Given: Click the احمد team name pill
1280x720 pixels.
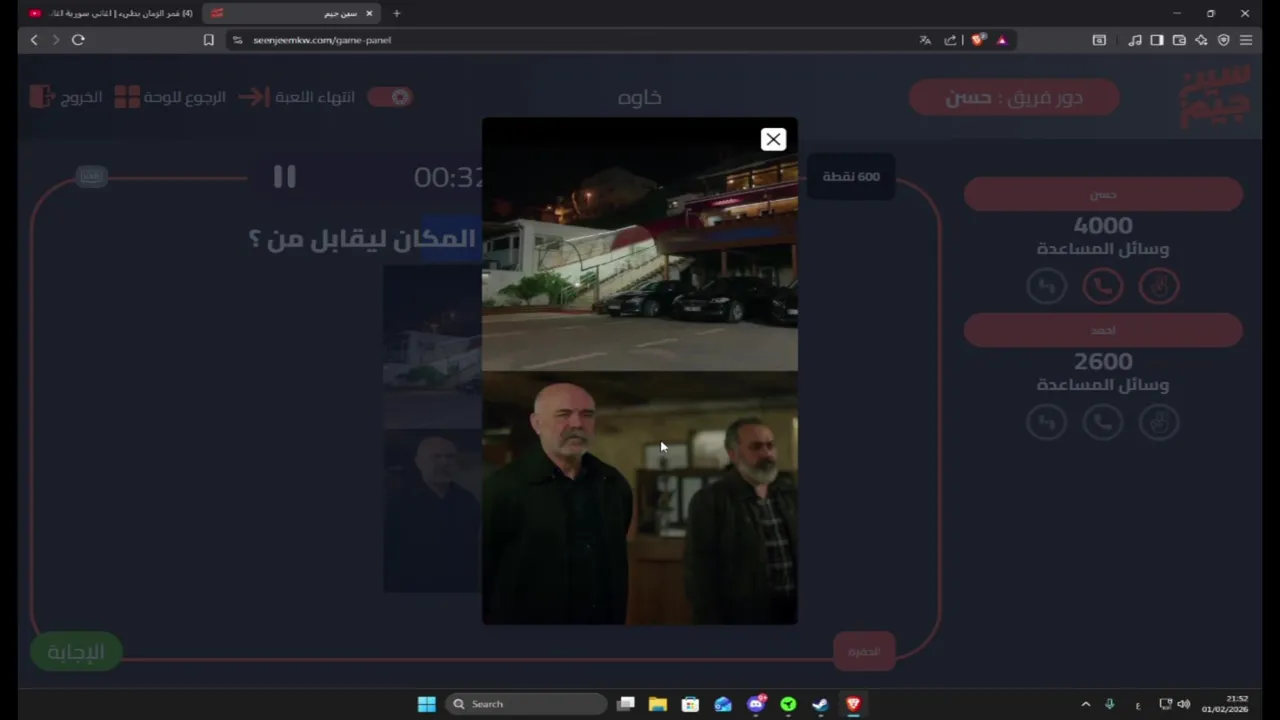Looking at the screenshot, I should pos(1103,330).
